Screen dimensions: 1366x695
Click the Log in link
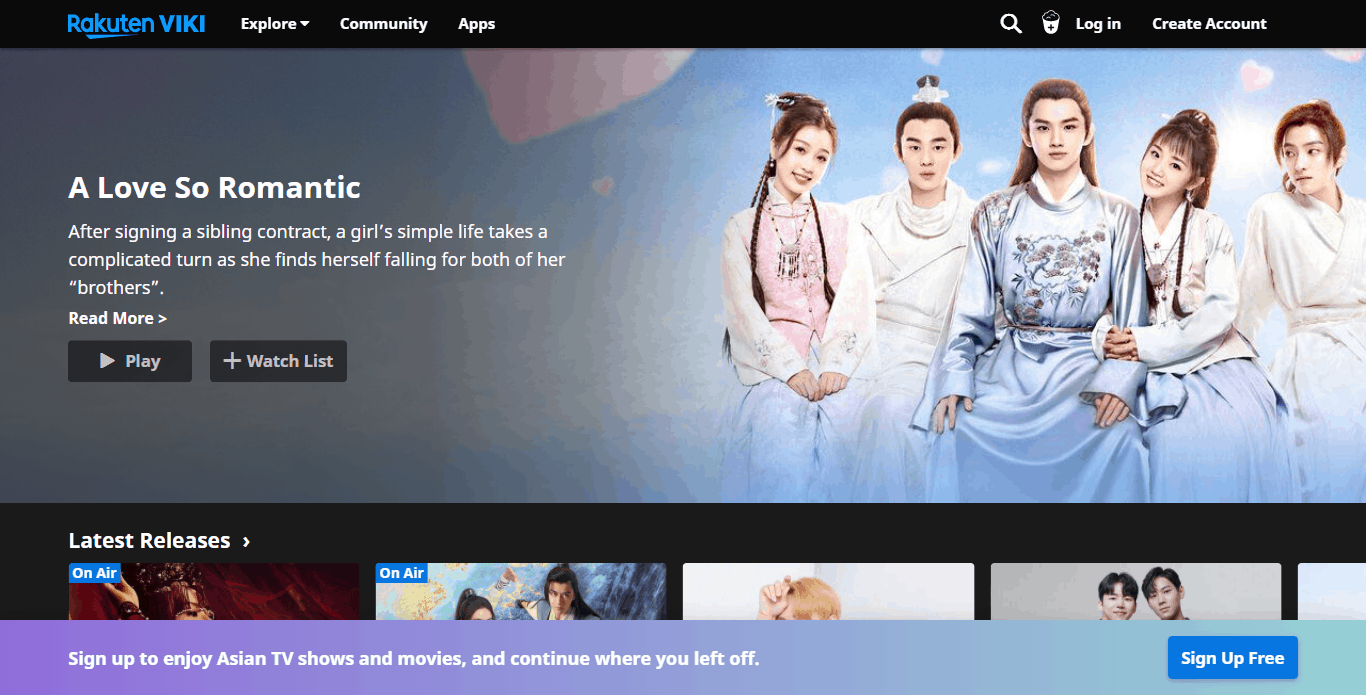point(1098,24)
